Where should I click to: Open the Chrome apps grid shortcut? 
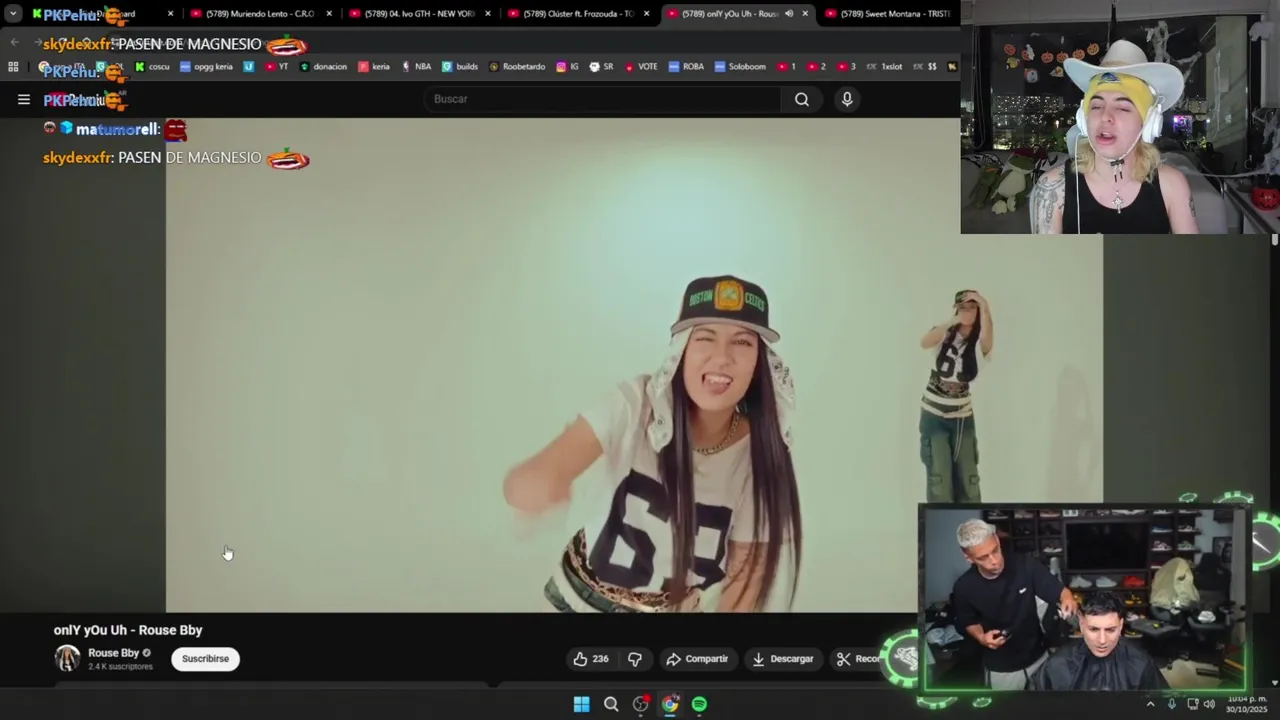click(x=13, y=67)
